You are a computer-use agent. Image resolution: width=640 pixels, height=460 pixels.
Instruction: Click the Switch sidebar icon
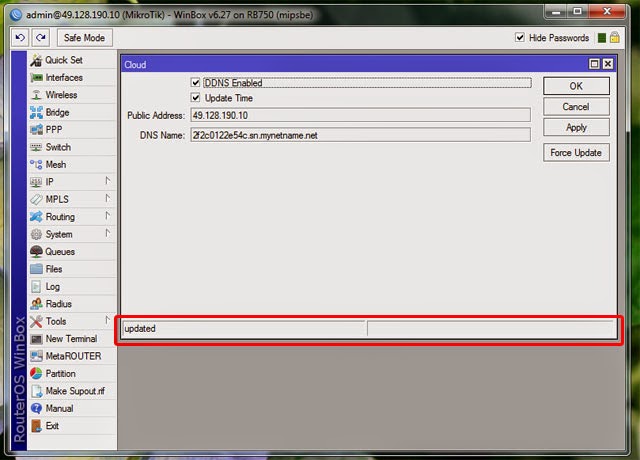pos(36,147)
